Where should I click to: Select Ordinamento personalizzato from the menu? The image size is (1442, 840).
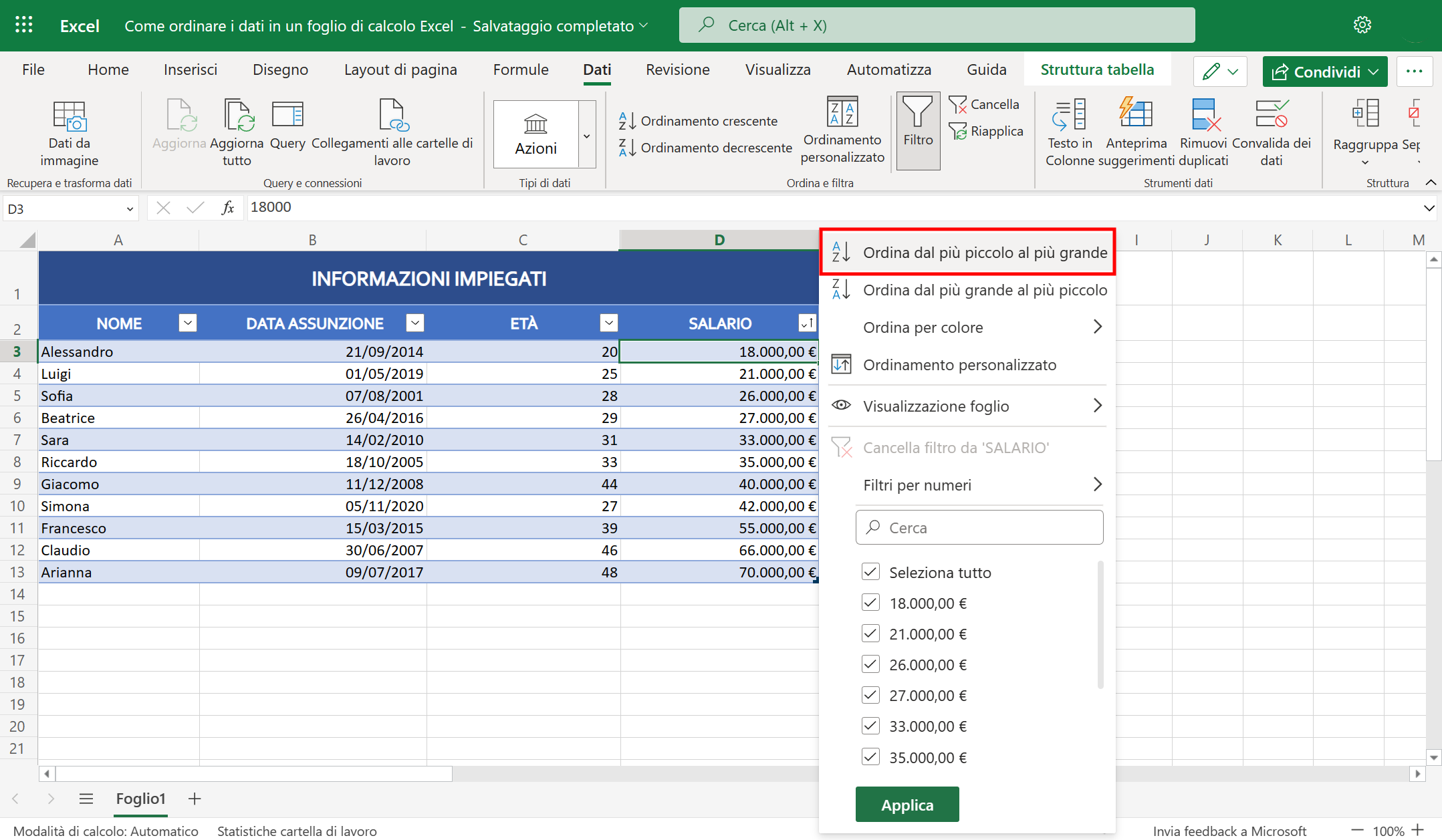pos(959,364)
